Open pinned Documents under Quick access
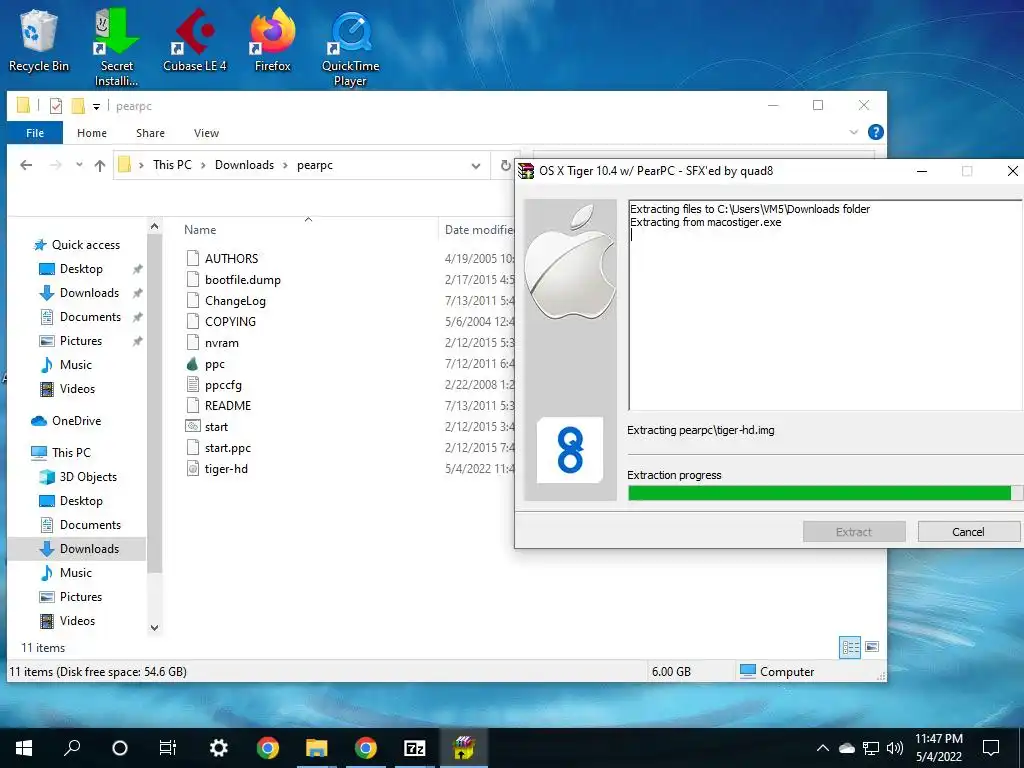The image size is (1024, 768). click(x=90, y=317)
